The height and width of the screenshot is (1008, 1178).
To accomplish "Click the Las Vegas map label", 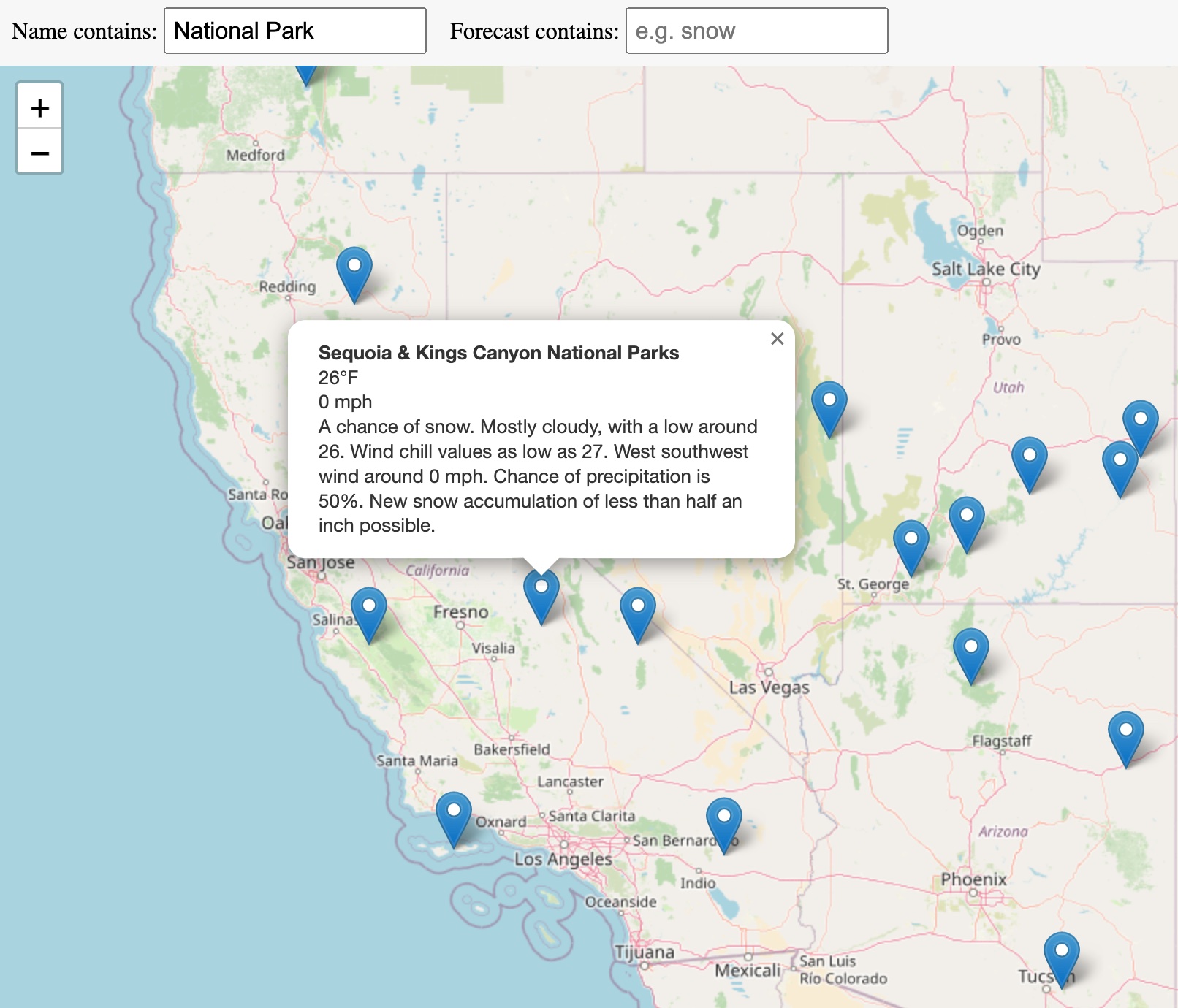I will coord(769,687).
